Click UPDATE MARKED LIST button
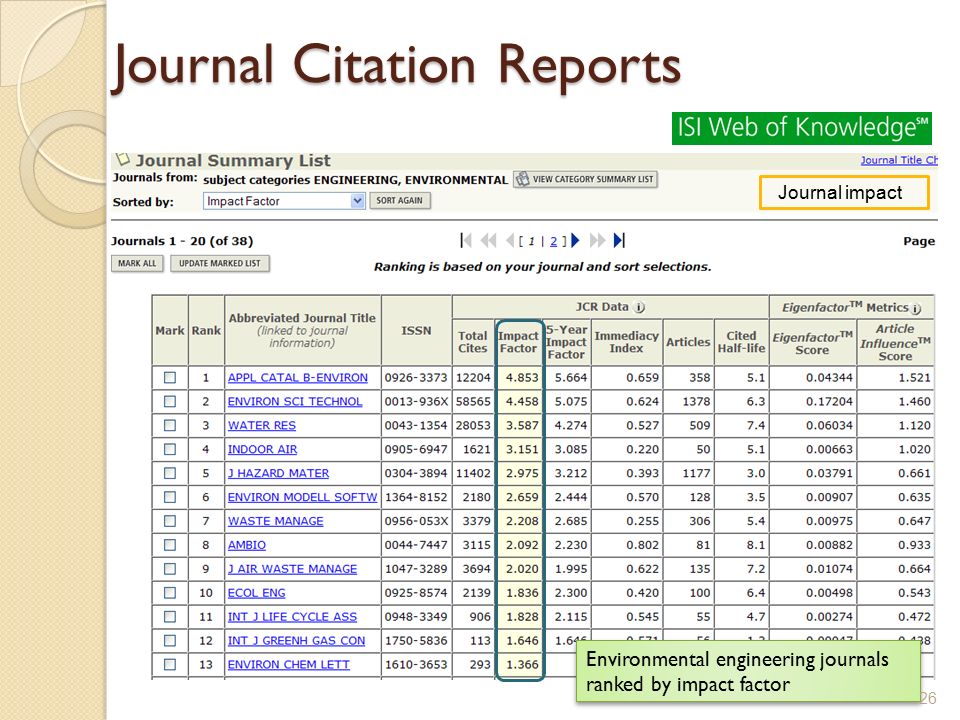This screenshot has width=960, height=720. click(220, 263)
